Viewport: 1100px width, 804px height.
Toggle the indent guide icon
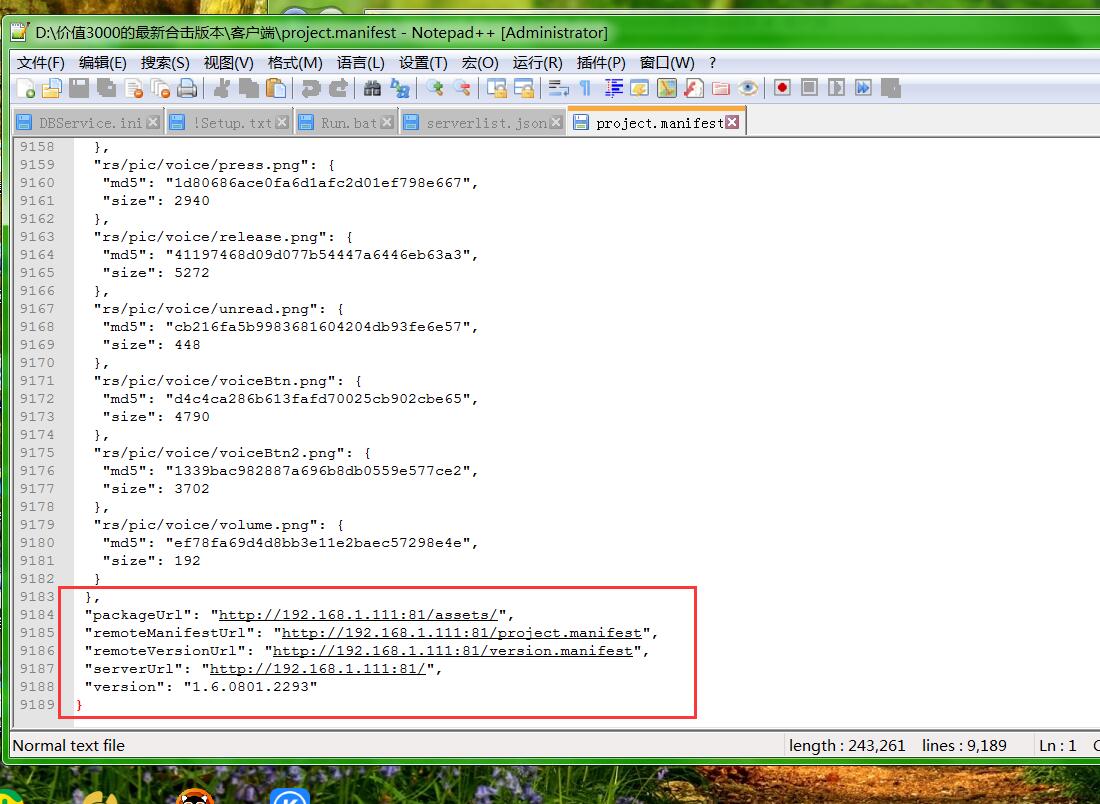613,88
